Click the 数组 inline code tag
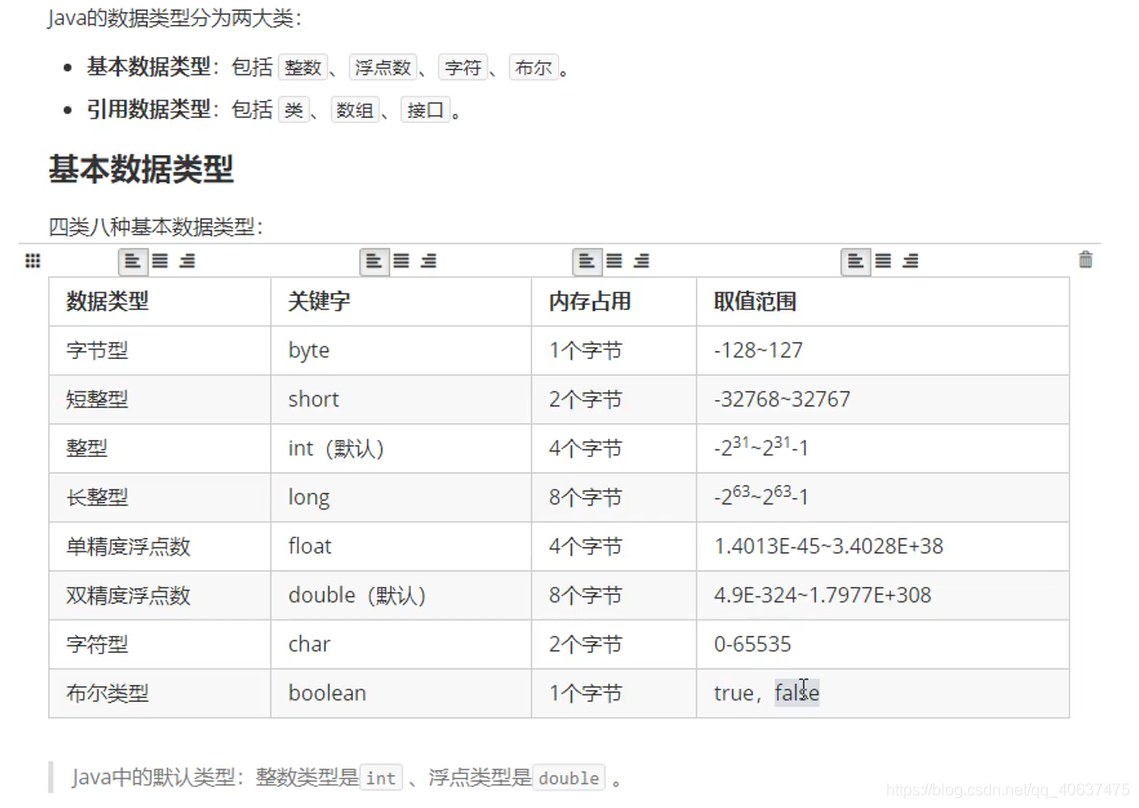 pyautogui.click(x=354, y=110)
